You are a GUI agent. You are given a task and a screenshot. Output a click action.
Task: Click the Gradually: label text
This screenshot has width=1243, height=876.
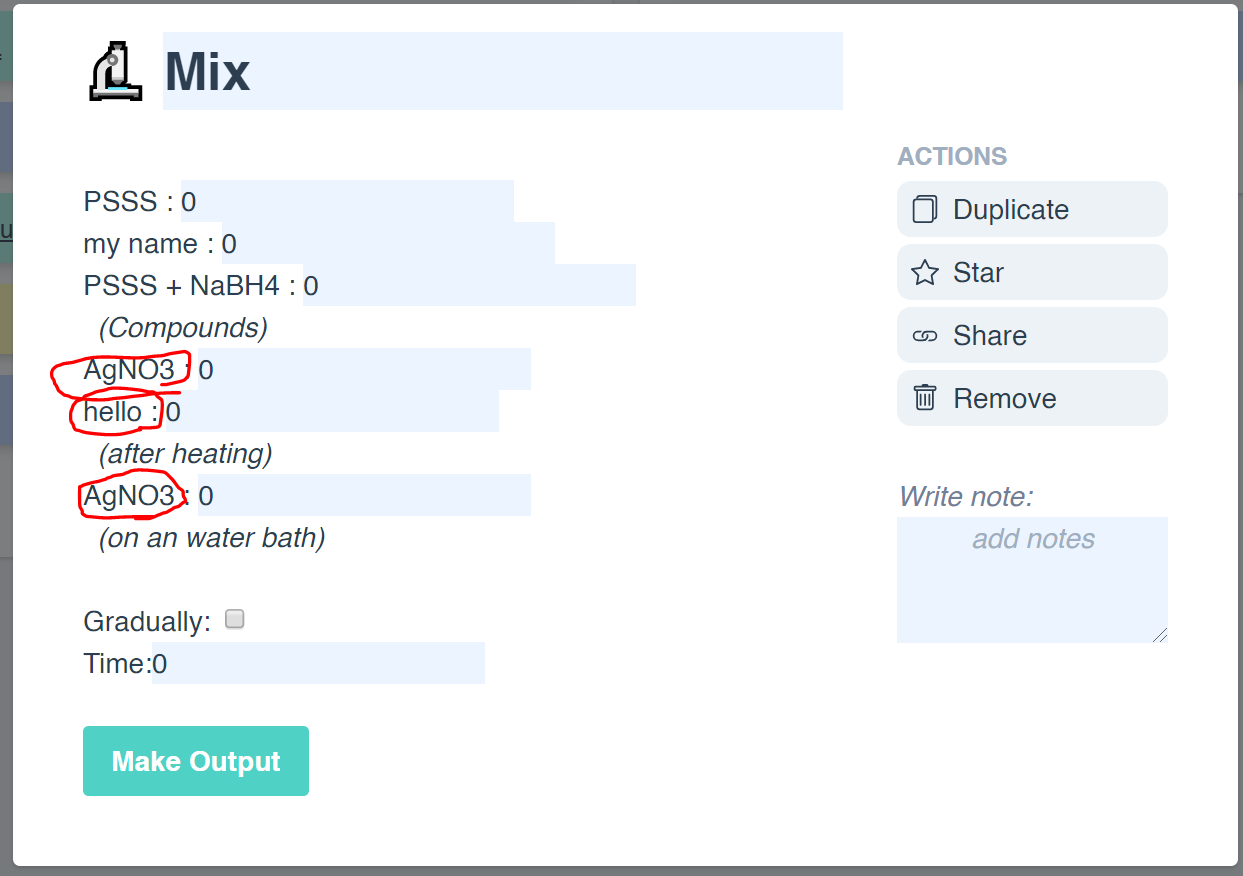[x=147, y=622]
